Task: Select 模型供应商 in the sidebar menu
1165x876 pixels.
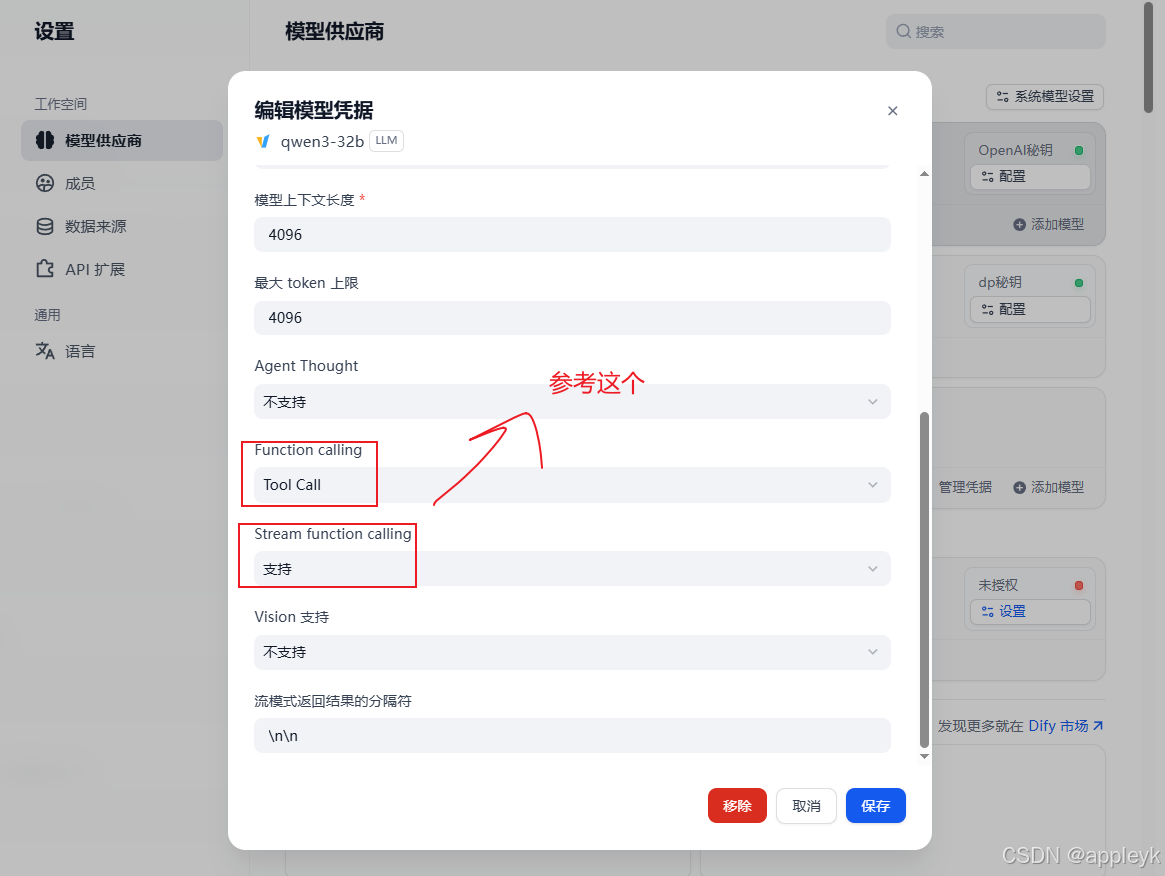Action: (x=103, y=141)
